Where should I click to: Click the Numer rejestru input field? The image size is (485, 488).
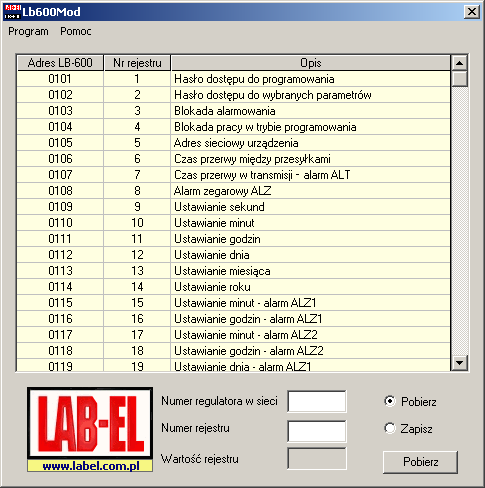coord(317,431)
